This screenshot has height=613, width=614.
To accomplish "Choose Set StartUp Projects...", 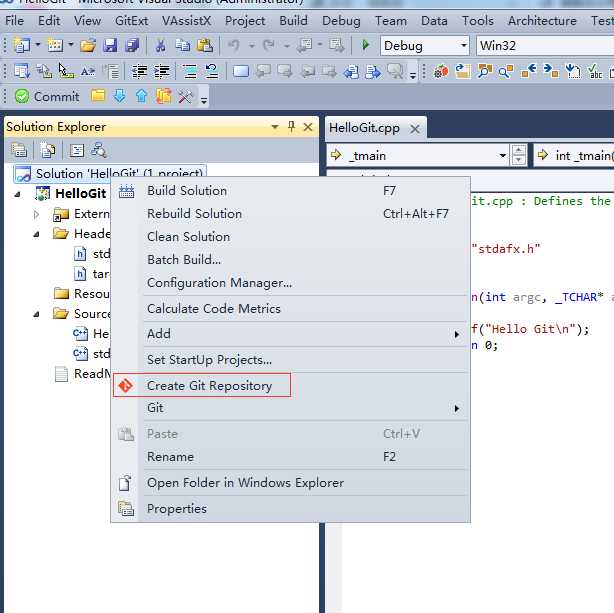I will tap(291, 360).
